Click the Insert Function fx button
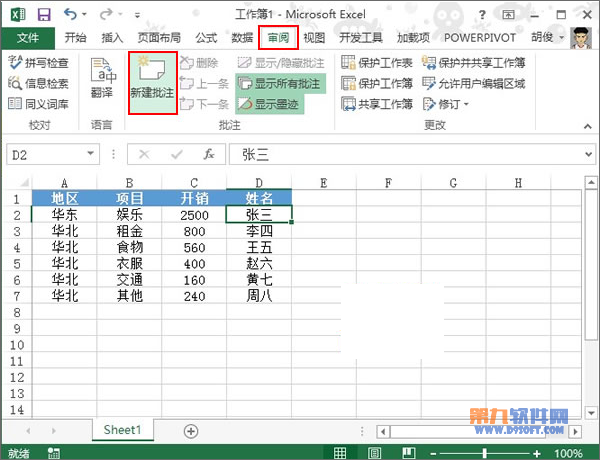The height and width of the screenshot is (460, 600). pos(209,154)
